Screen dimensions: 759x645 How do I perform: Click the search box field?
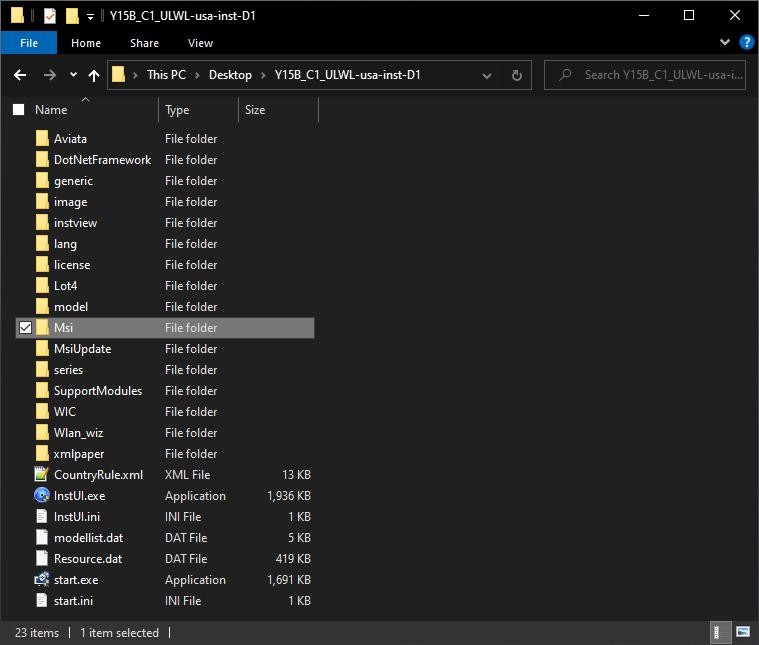pyautogui.click(x=645, y=75)
